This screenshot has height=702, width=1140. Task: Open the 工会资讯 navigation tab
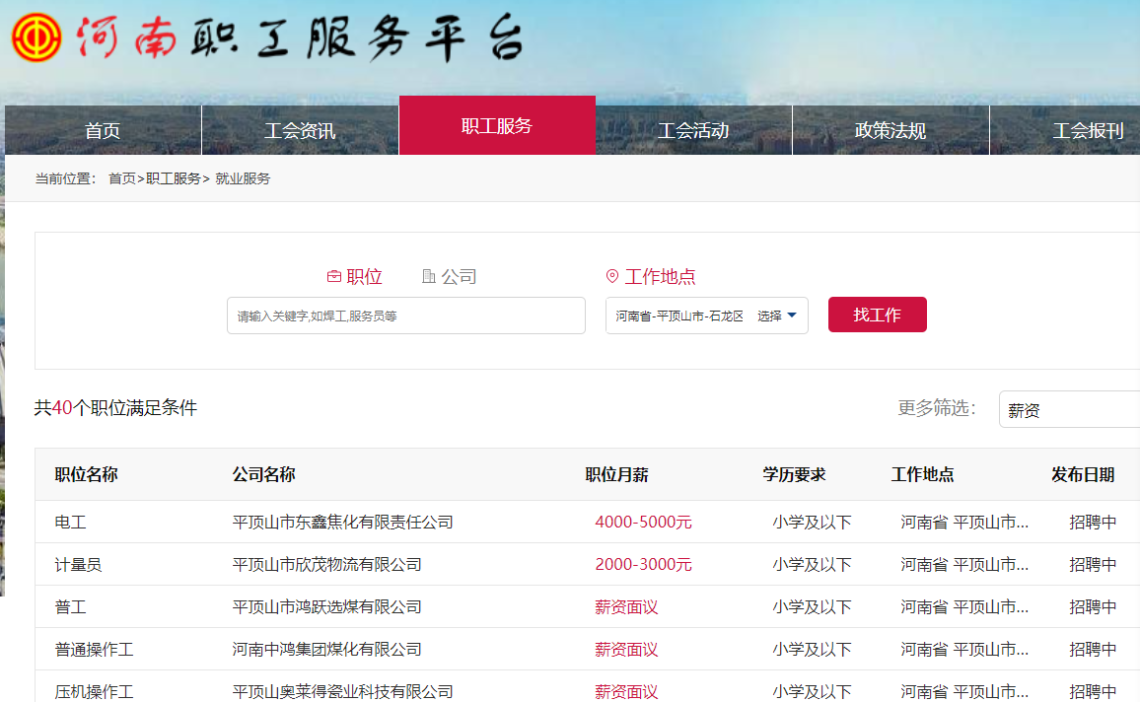tap(300, 131)
